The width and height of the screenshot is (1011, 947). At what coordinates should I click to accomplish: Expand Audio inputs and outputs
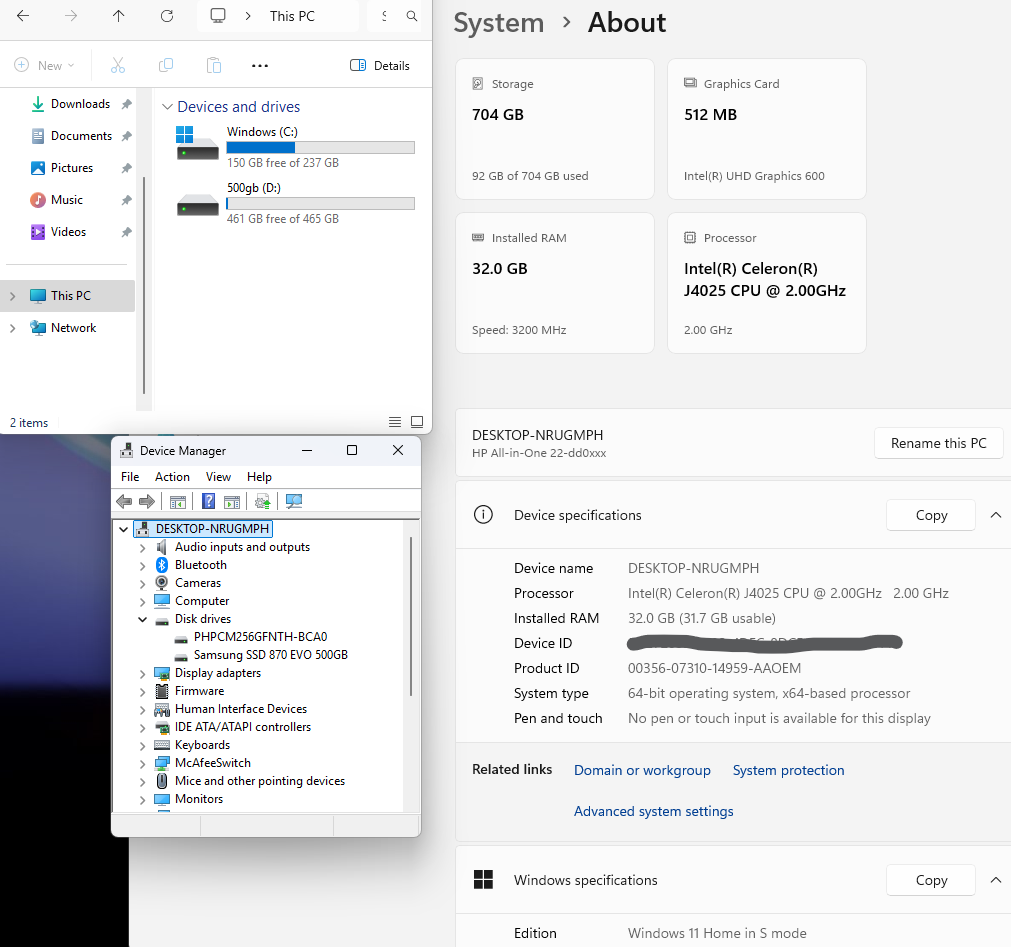tap(142, 547)
